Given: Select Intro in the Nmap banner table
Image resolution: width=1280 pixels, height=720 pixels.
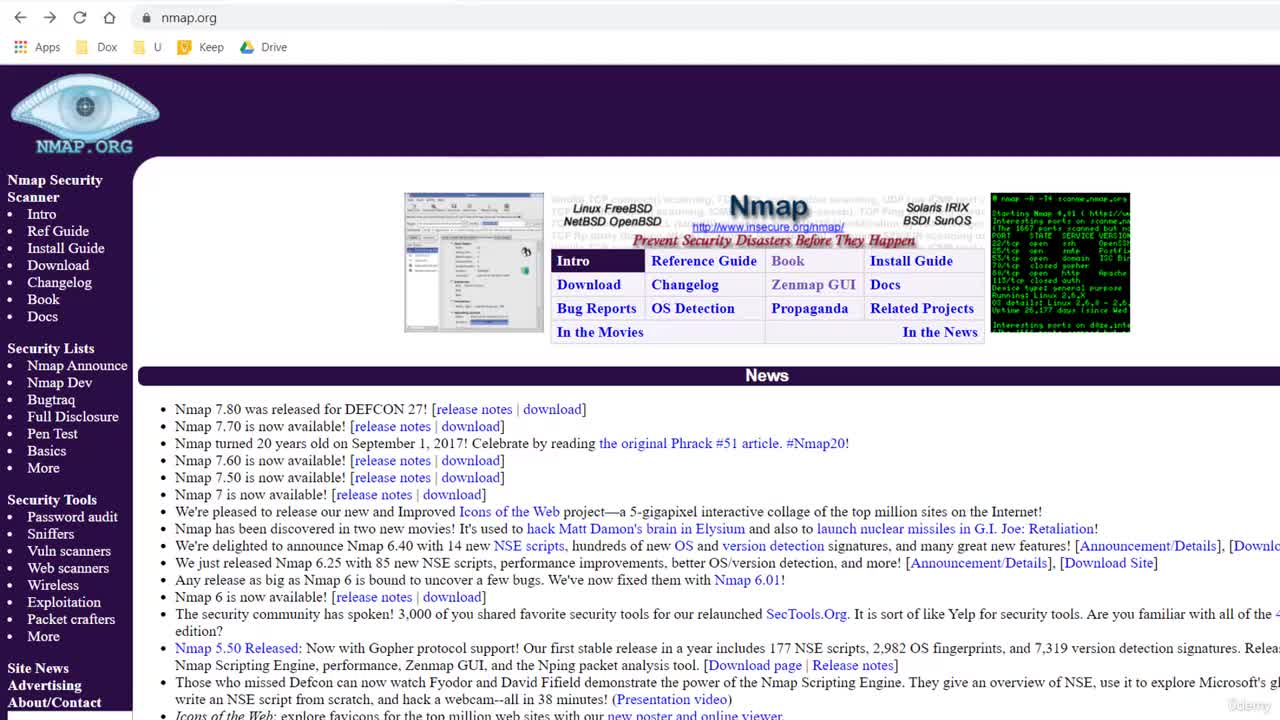Looking at the screenshot, I should (x=573, y=261).
